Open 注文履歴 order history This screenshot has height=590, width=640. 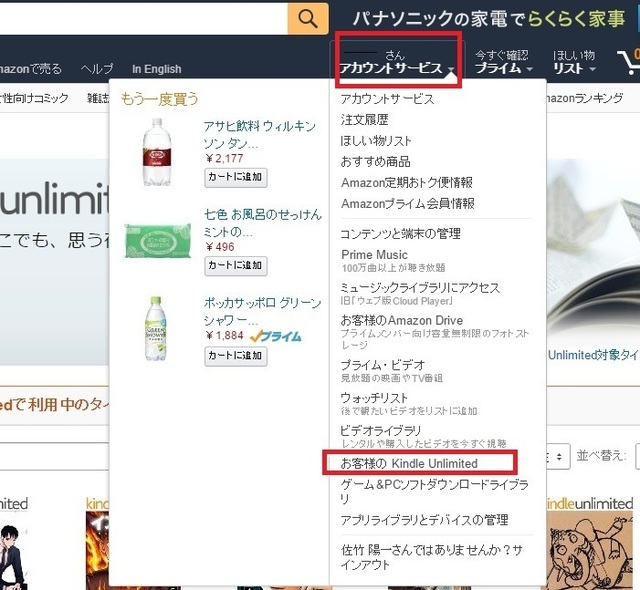(x=364, y=120)
